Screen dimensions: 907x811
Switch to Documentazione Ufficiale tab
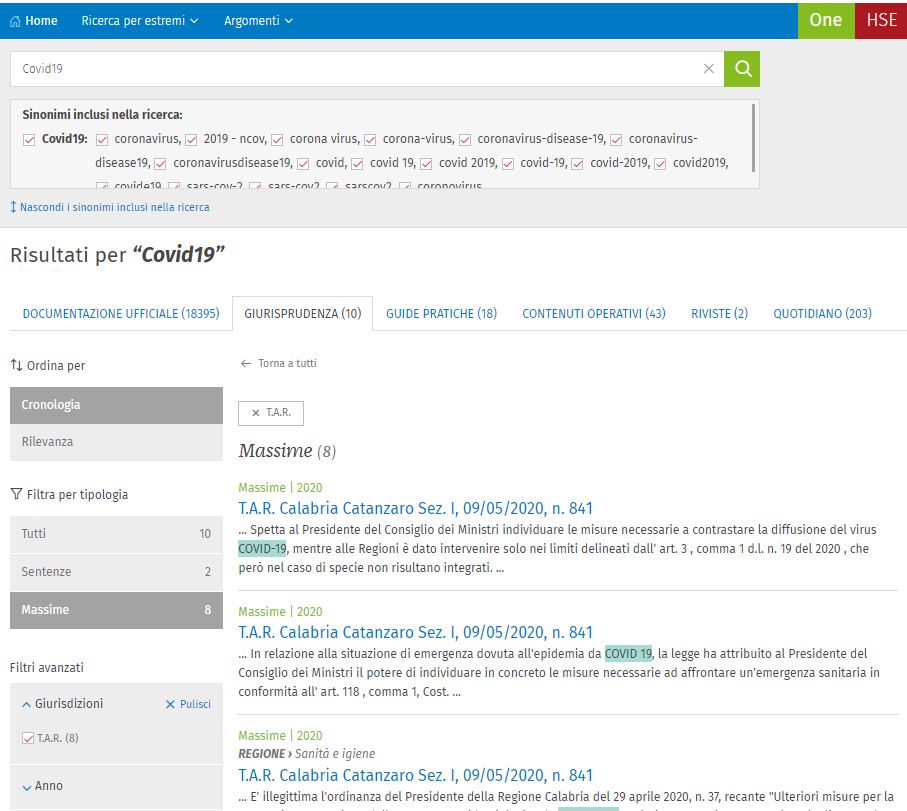click(x=121, y=314)
